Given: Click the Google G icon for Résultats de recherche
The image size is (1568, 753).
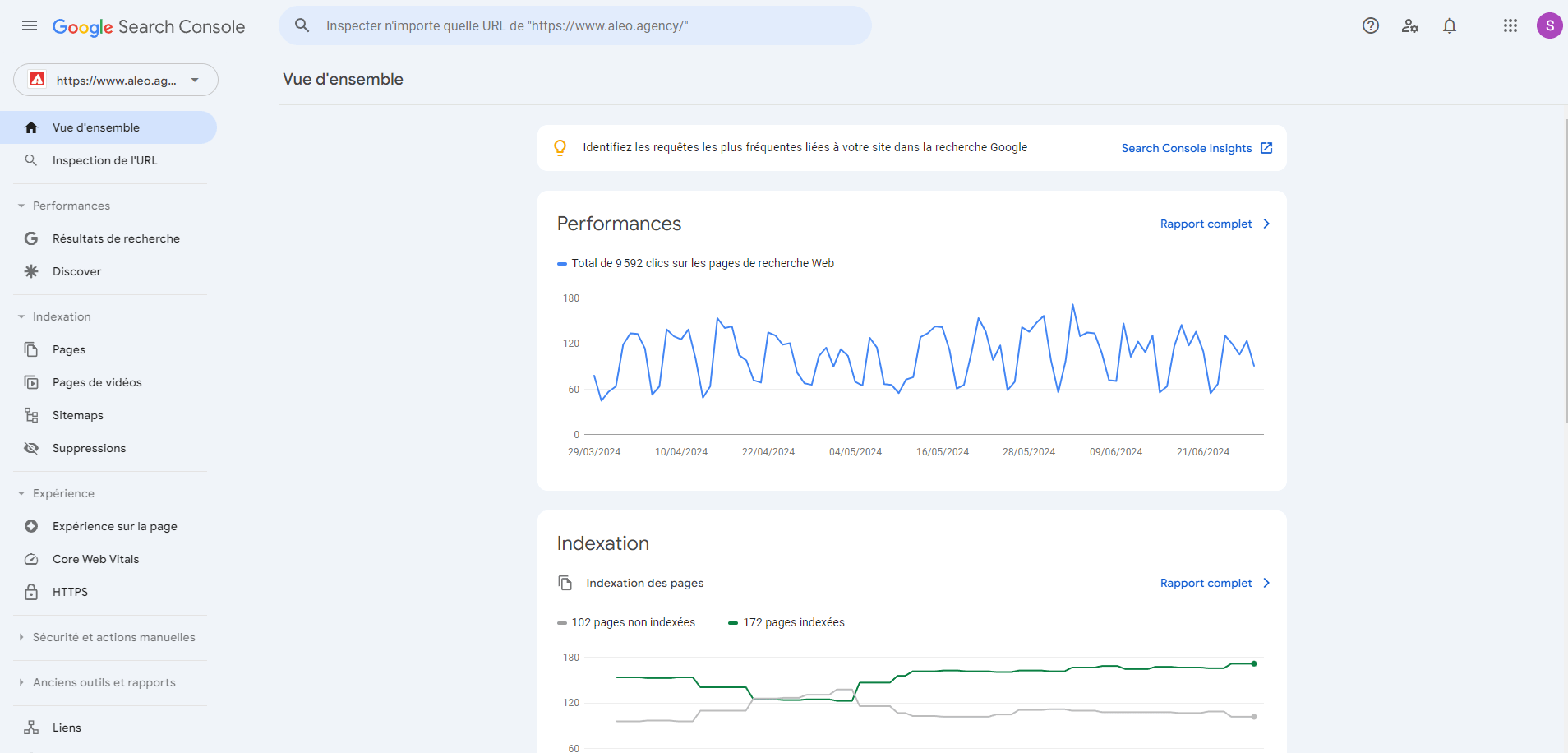Looking at the screenshot, I should [x=31, y=238].
